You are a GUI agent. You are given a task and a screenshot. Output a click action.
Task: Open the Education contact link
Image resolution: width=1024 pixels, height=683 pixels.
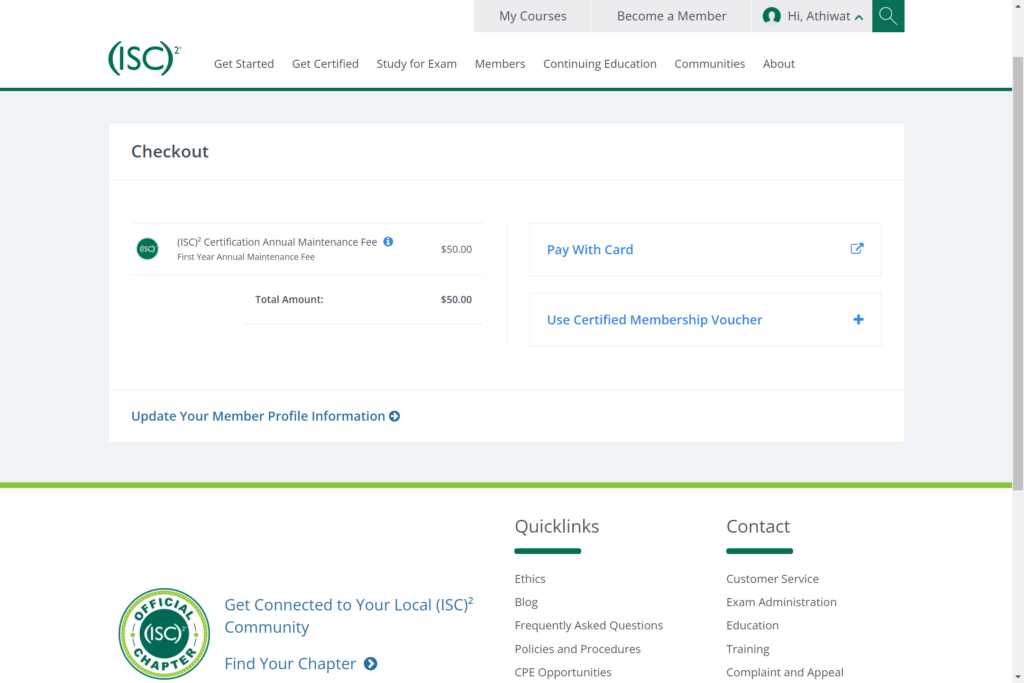(752, 625)
